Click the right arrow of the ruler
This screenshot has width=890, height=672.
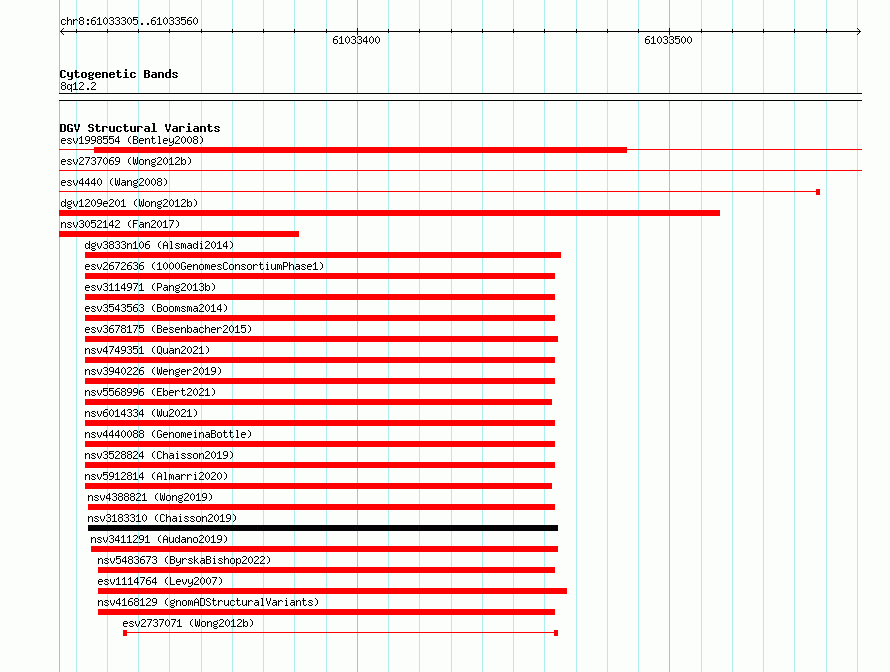click(x=858, y=32)
